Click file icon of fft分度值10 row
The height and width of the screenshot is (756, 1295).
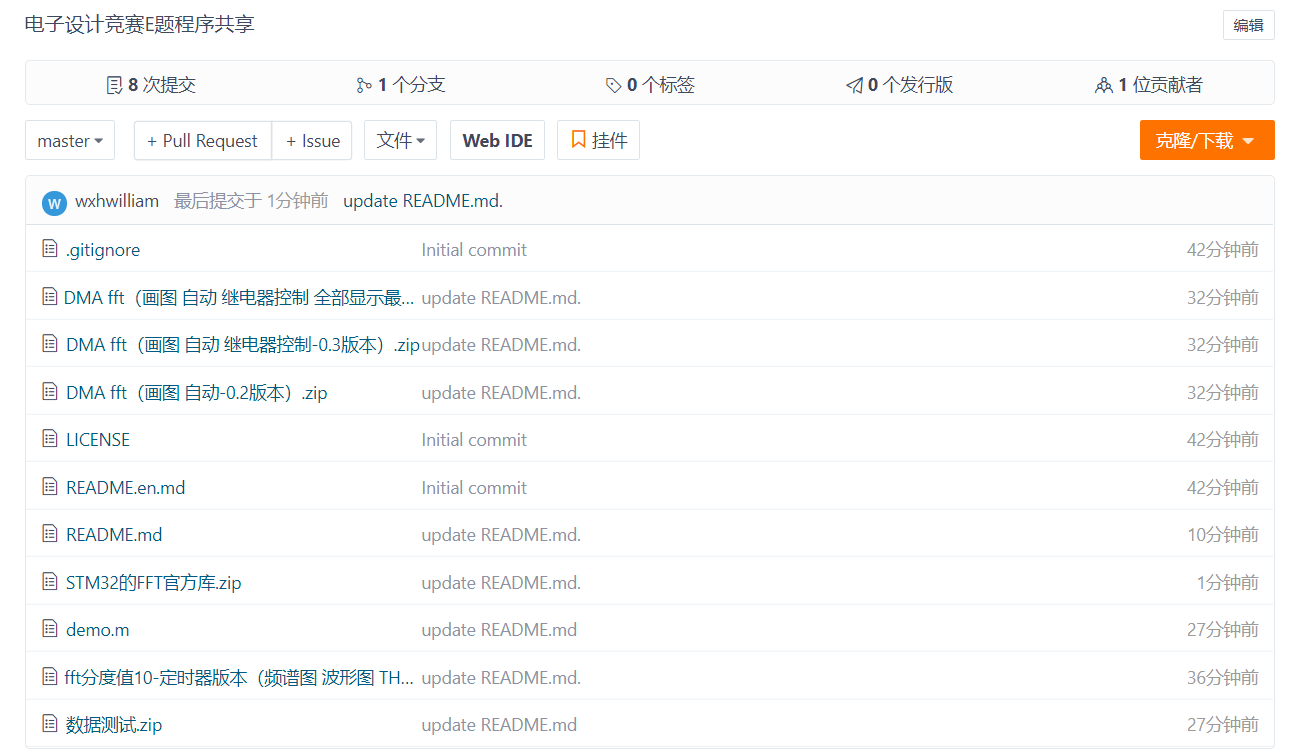[50, 677]
